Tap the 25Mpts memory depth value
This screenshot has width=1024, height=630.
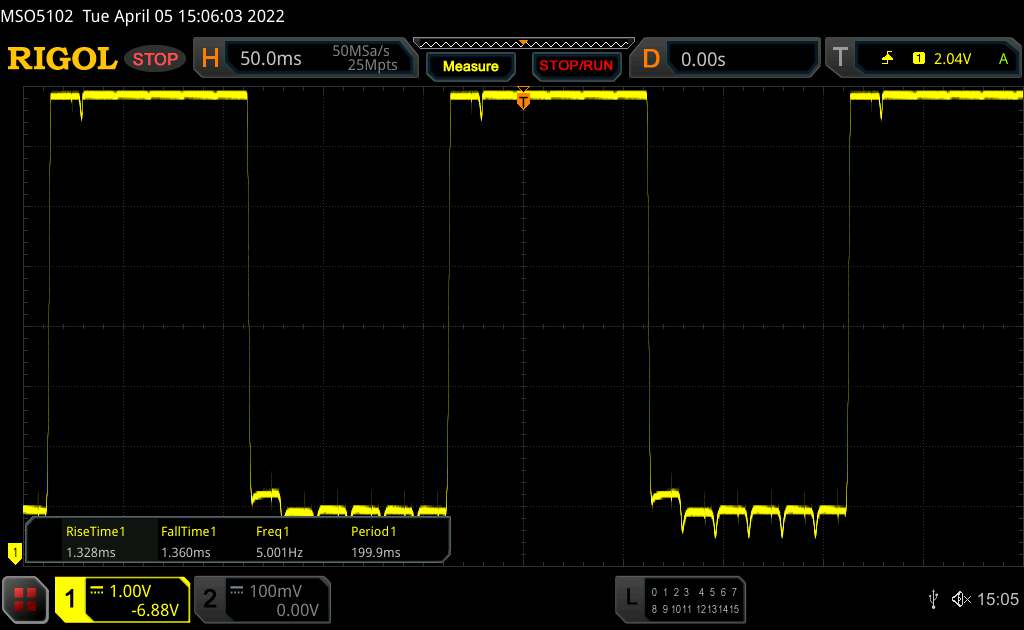point(372,65)
